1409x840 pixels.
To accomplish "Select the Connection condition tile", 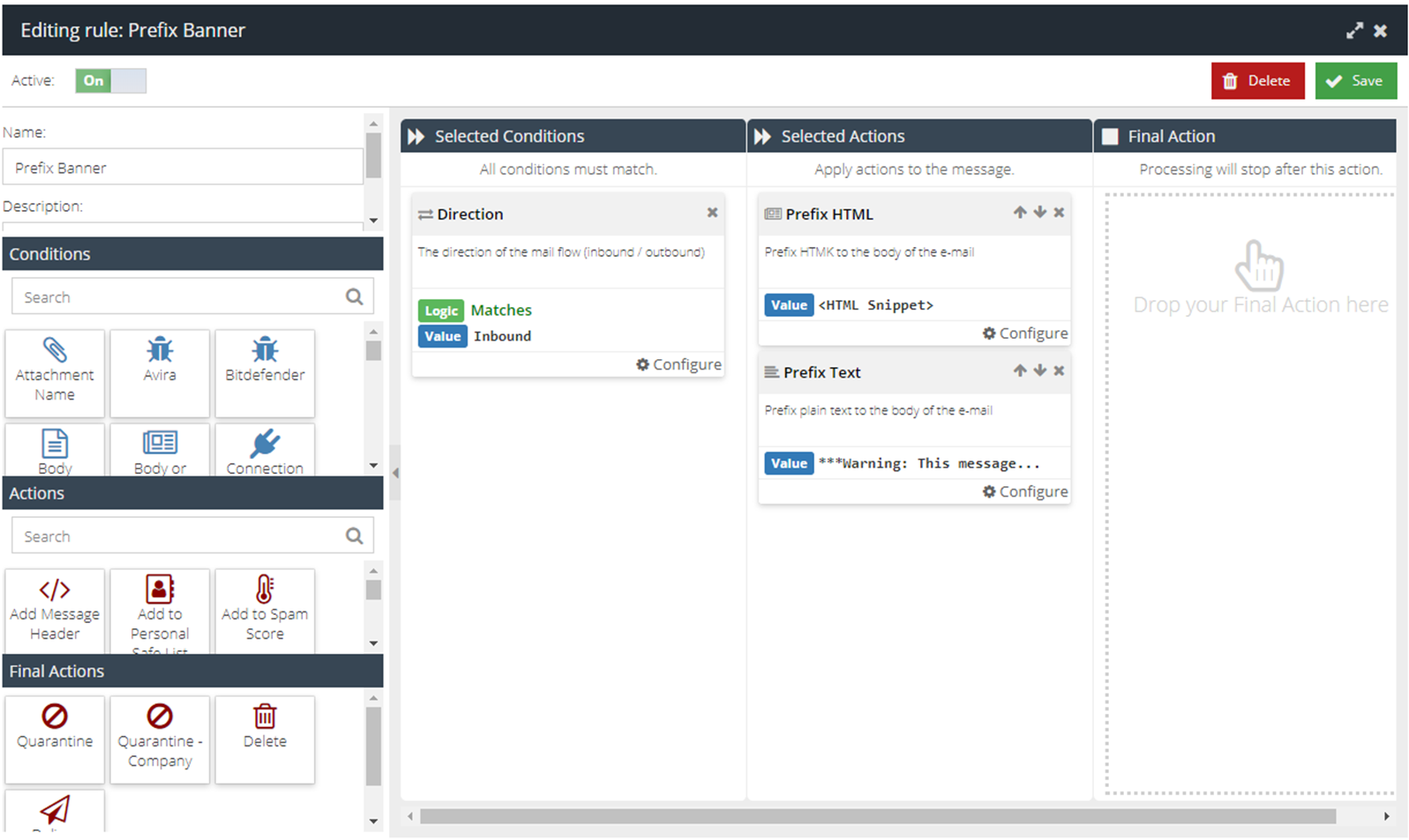I will 265,450.
